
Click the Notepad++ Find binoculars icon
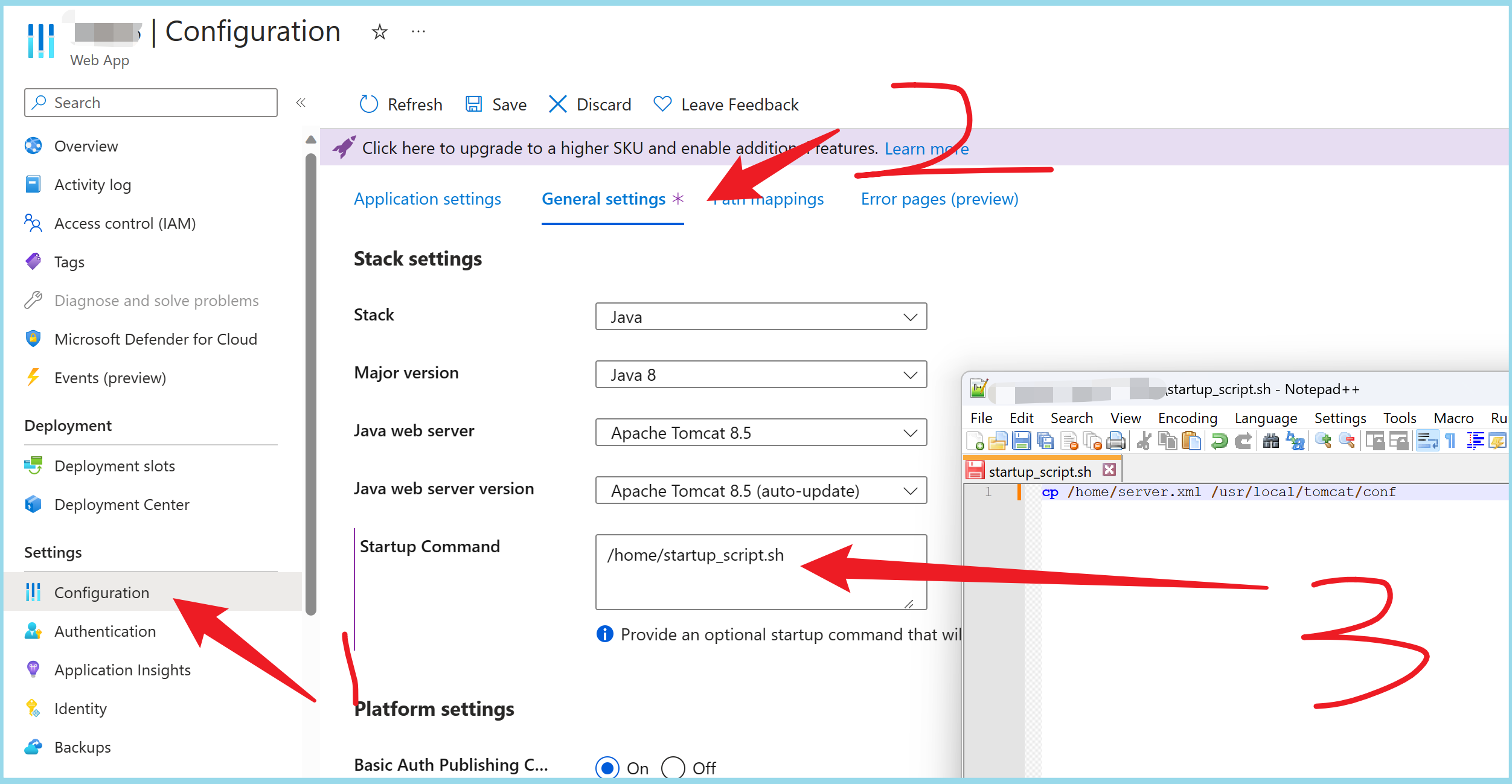pos(1270,441)
